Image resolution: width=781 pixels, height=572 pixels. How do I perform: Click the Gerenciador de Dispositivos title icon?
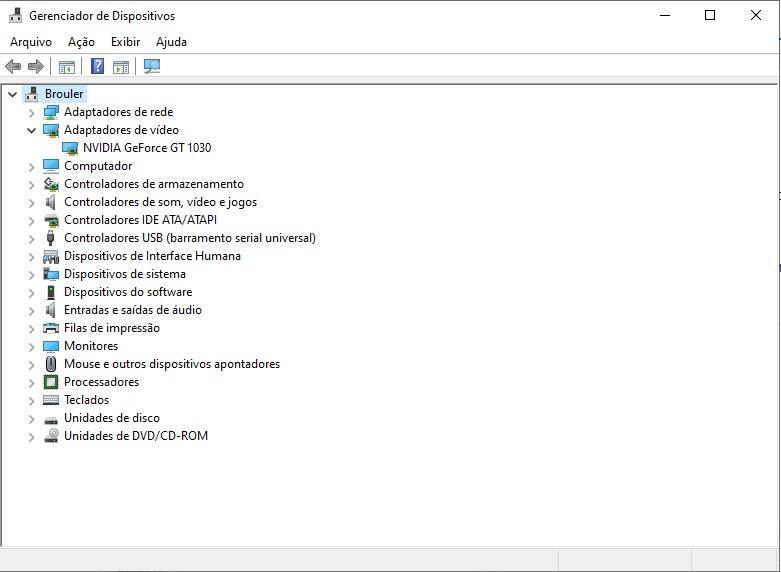[x=15, y=15]
